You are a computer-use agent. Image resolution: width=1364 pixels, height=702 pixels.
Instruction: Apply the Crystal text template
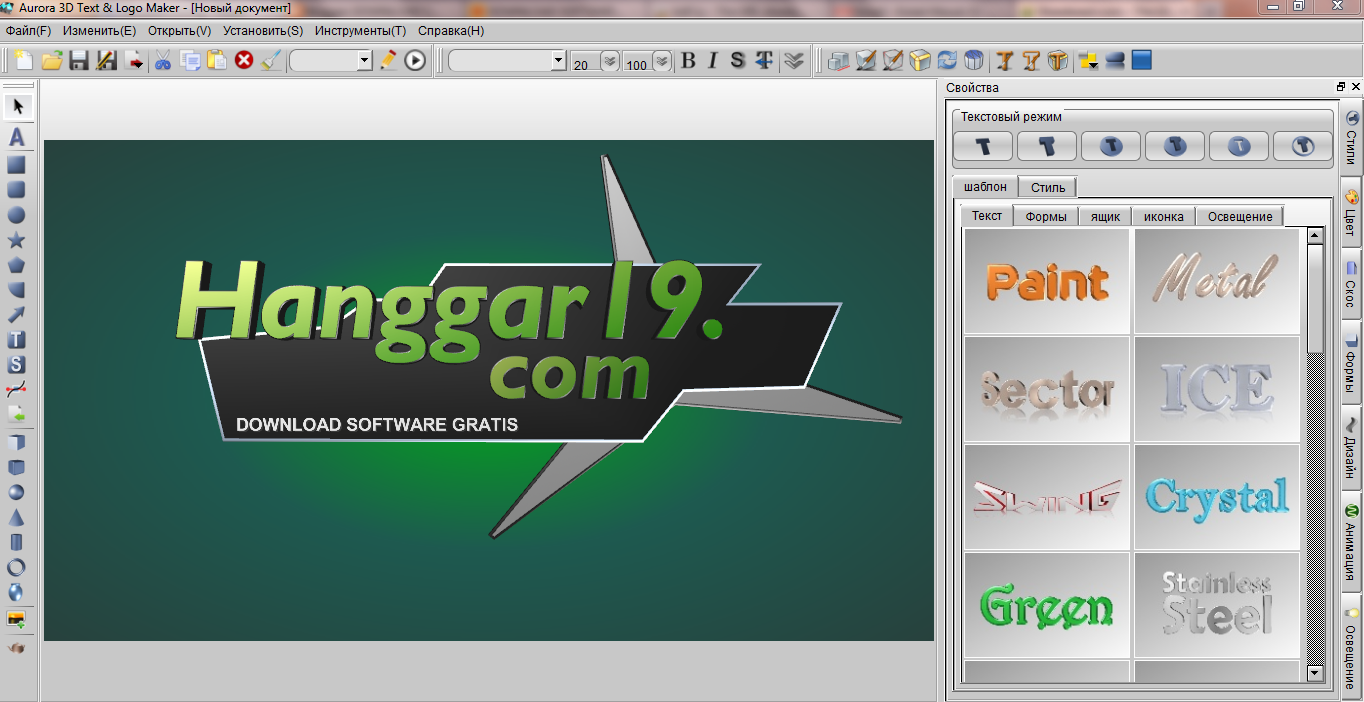1217,497
